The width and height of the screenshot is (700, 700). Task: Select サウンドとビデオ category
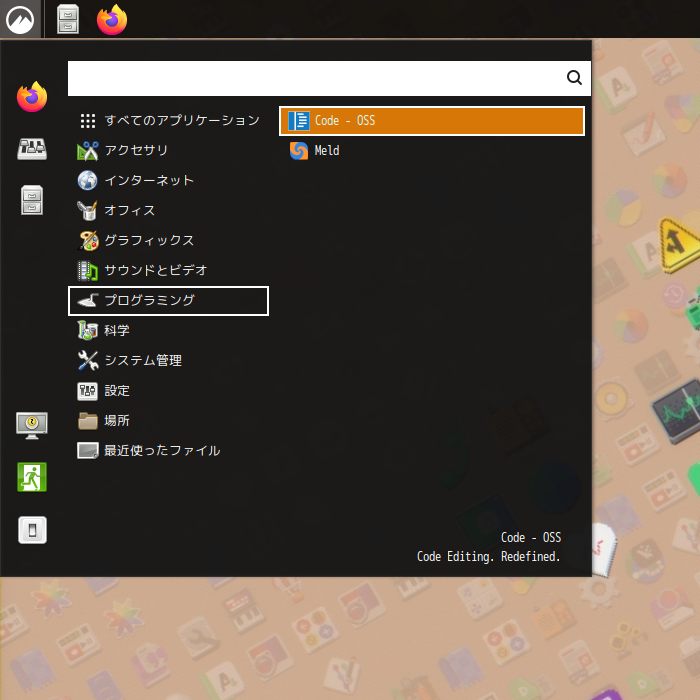pos(168,271)
